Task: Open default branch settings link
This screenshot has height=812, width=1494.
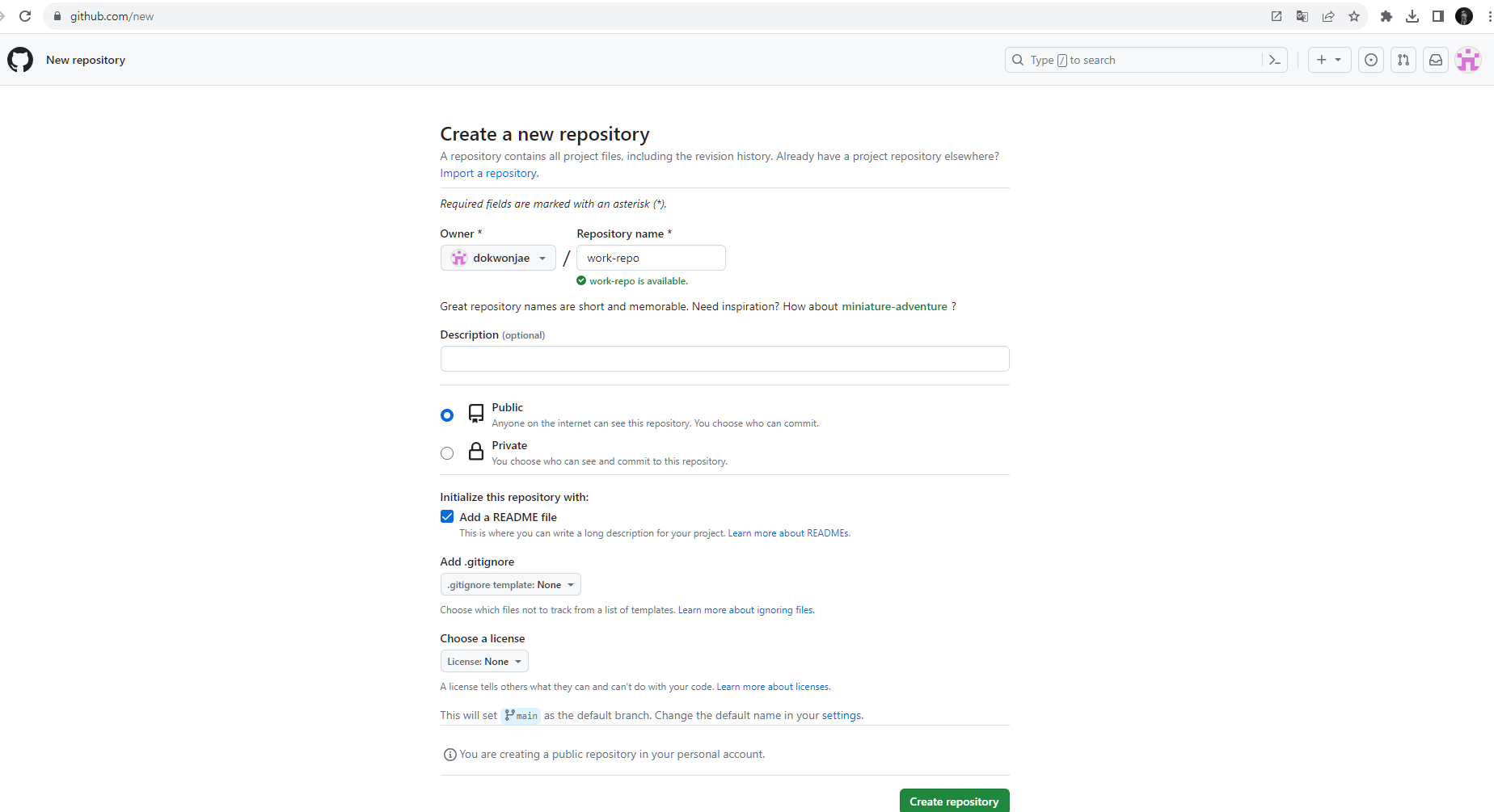Action: point(842,715)
